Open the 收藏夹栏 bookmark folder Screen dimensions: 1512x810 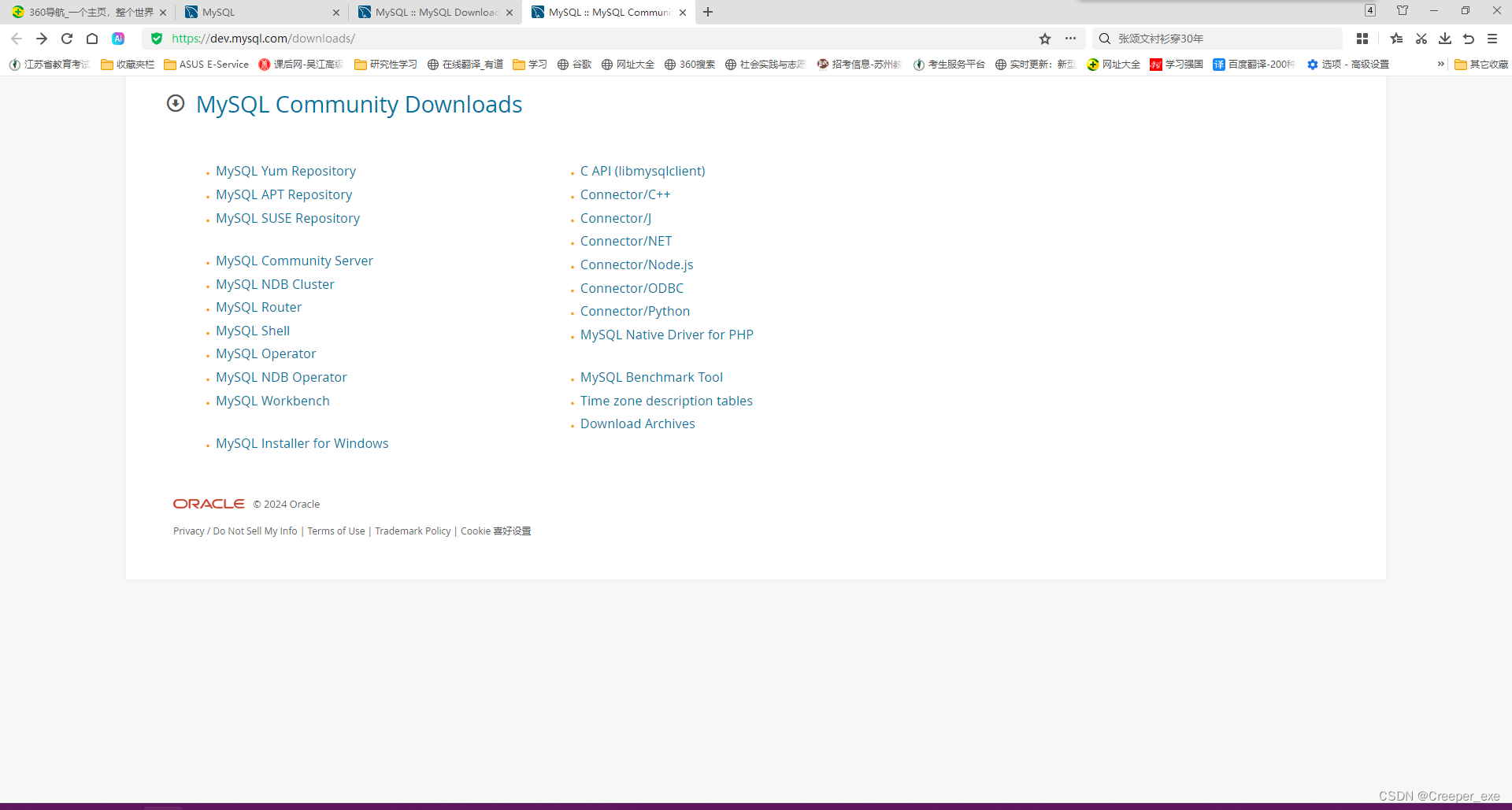coord(128,65)
